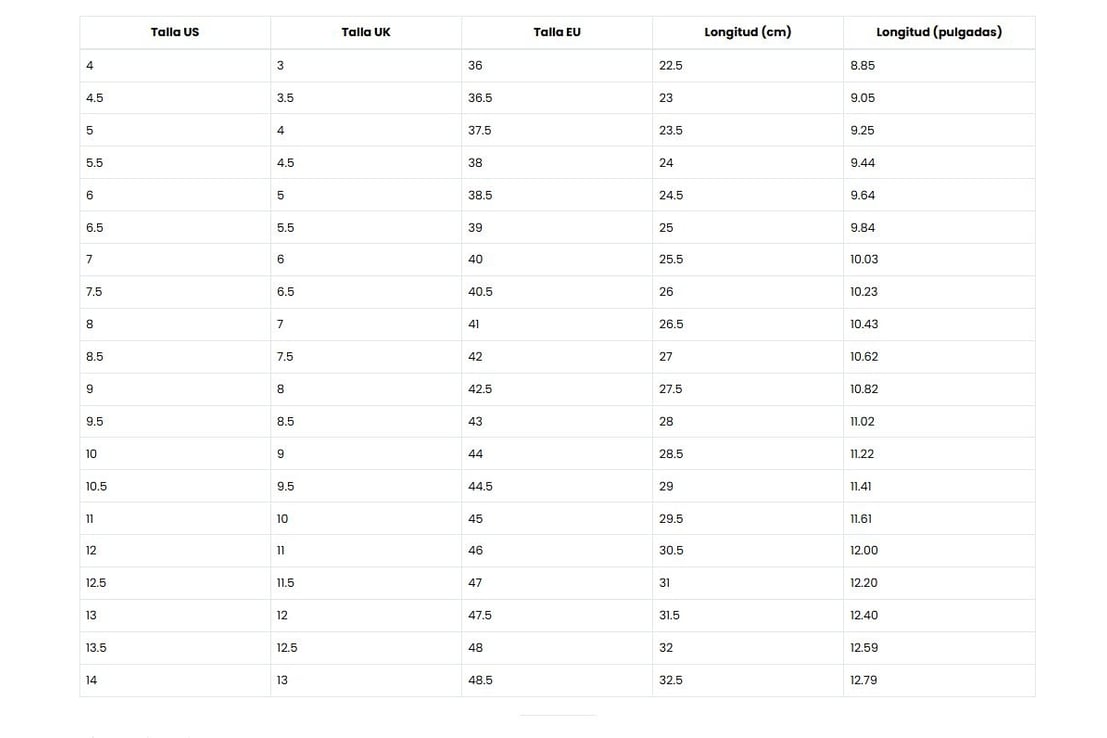Screen dimensions: 1107x738
Task: Click the 23.5 cm length cell
Action: [748, 131]
